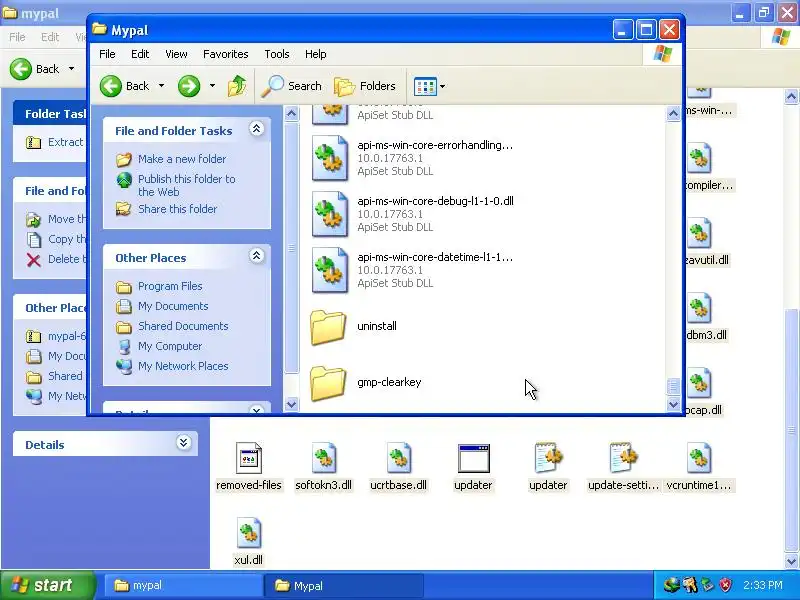Click Share this folder
800x600 pixels.
point(177,209)
